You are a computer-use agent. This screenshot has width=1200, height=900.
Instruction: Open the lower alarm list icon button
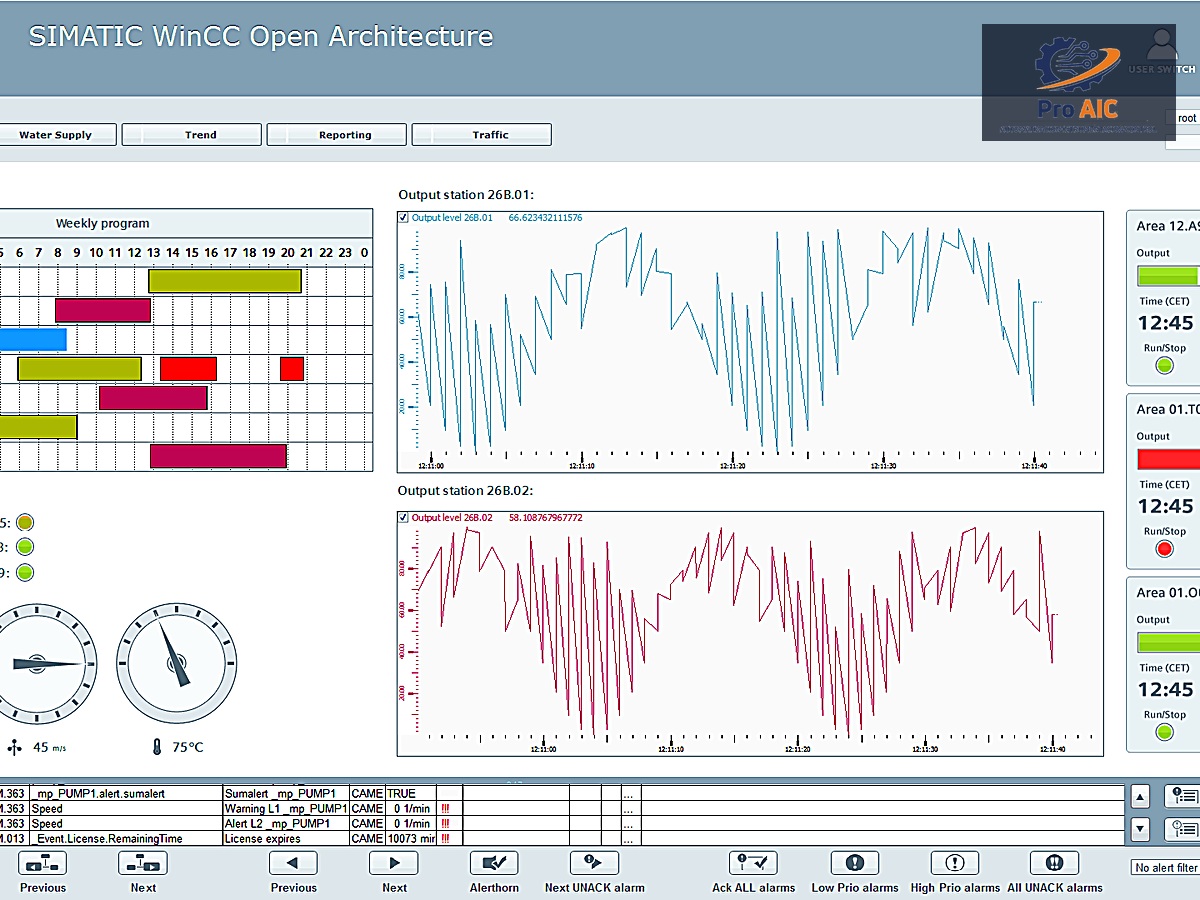tap(1182, 829)
